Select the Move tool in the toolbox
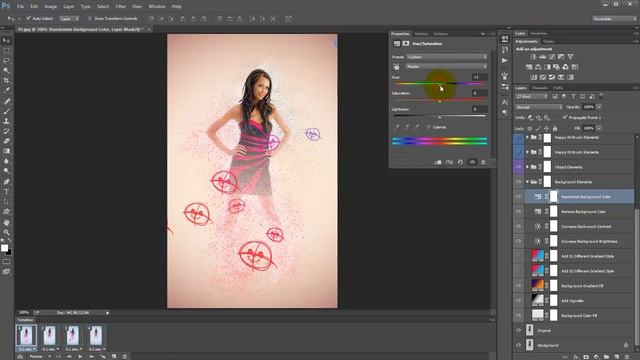 (x=6, y=40)
